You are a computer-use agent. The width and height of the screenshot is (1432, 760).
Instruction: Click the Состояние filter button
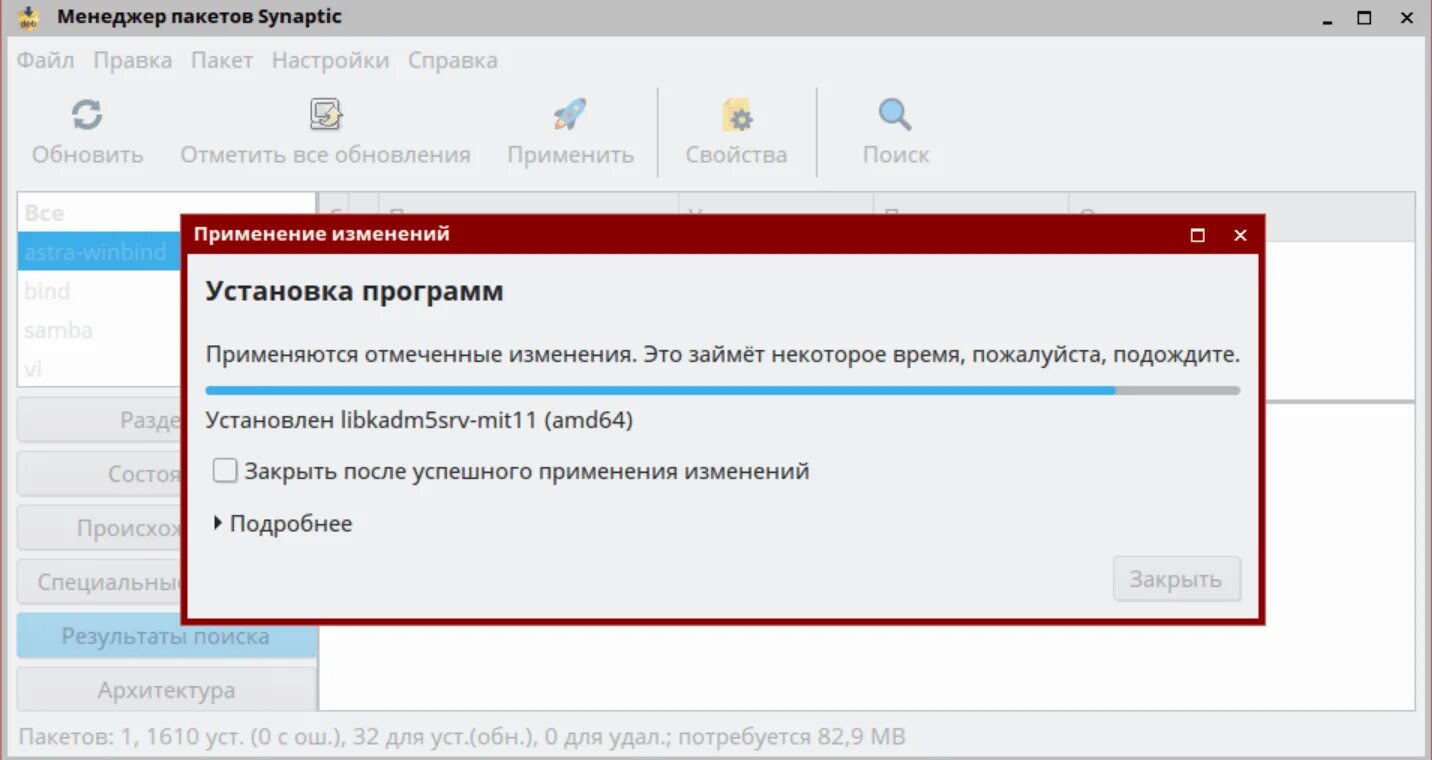click(x=100, y=474)
